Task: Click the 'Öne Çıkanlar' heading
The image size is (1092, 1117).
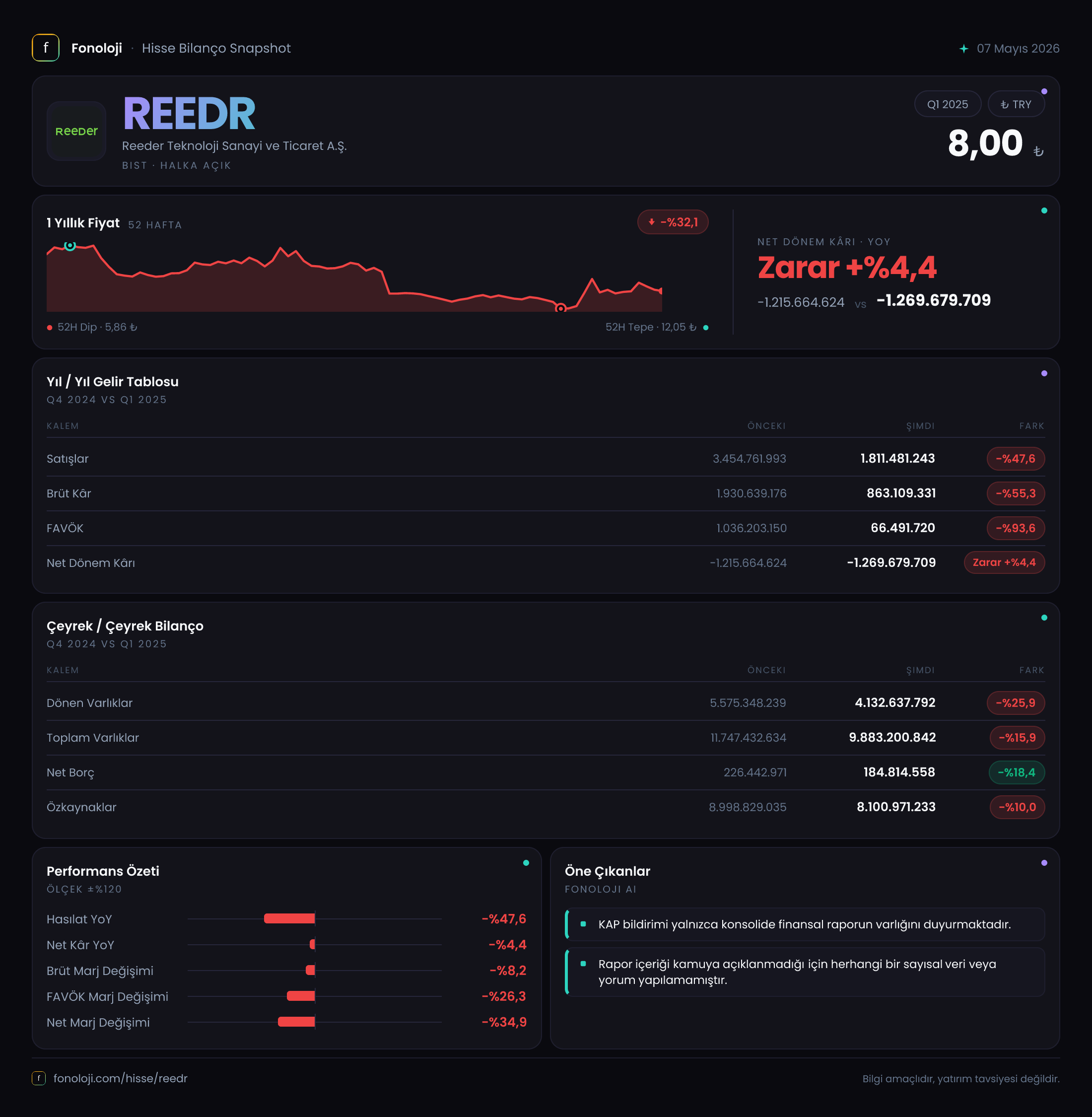Action: pos(608,871)
